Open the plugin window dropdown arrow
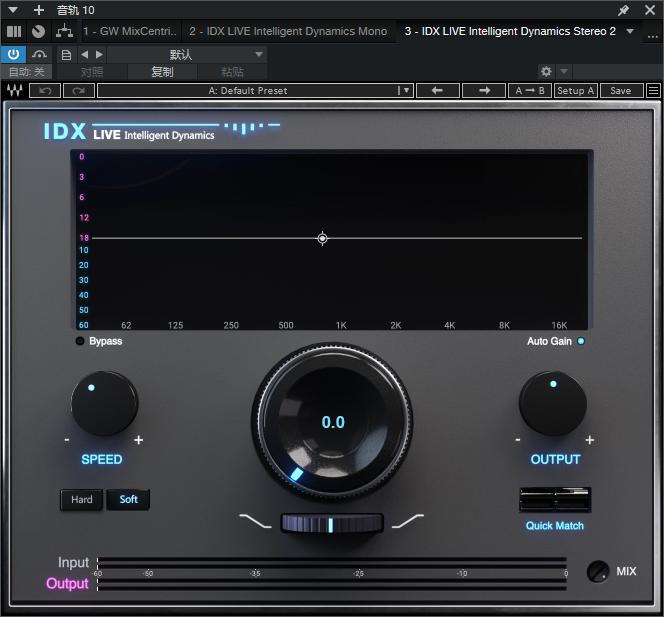664x617 pixels. click(x=13, y=10)
